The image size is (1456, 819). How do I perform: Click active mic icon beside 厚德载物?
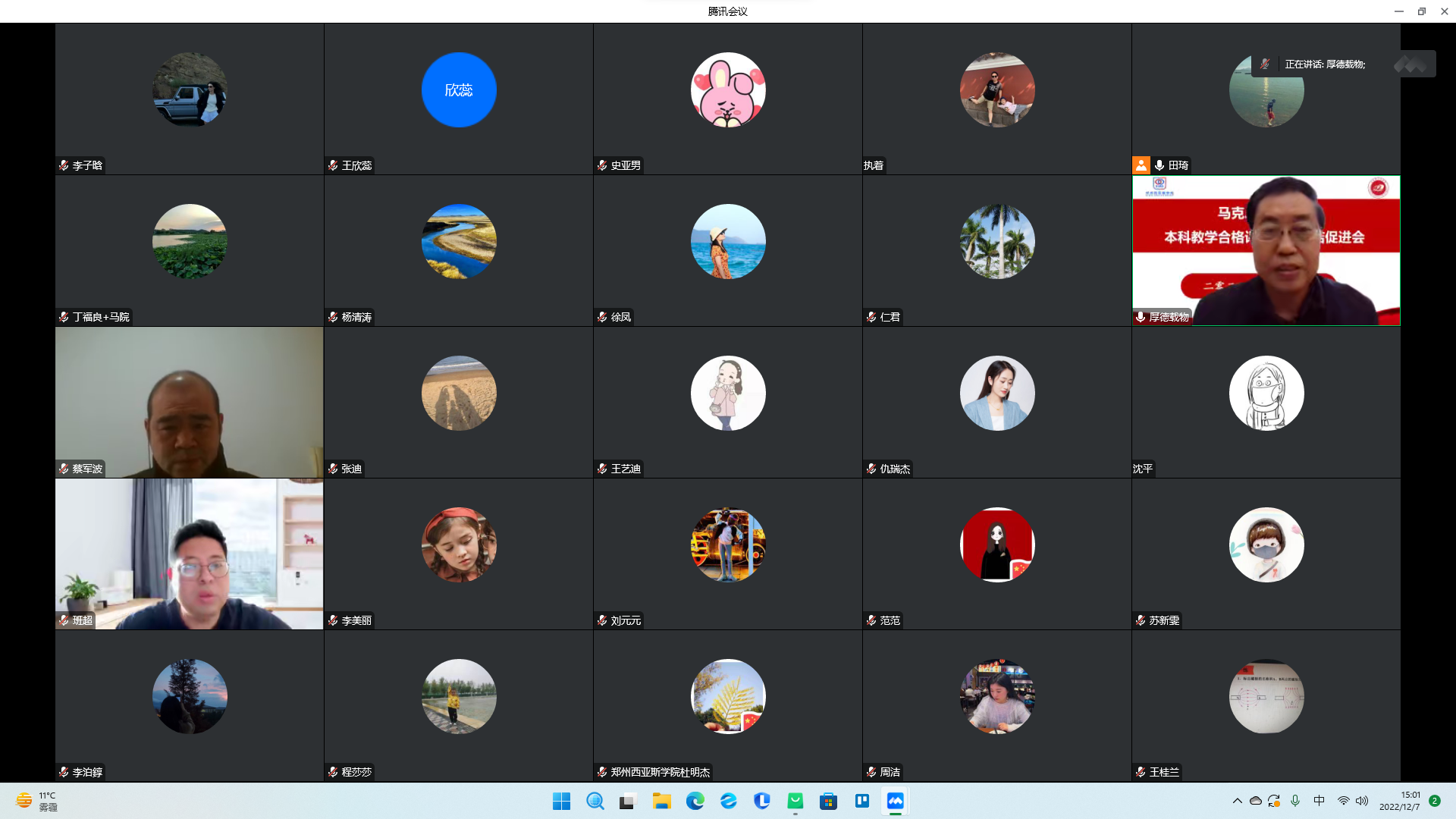click(1141, 317)
